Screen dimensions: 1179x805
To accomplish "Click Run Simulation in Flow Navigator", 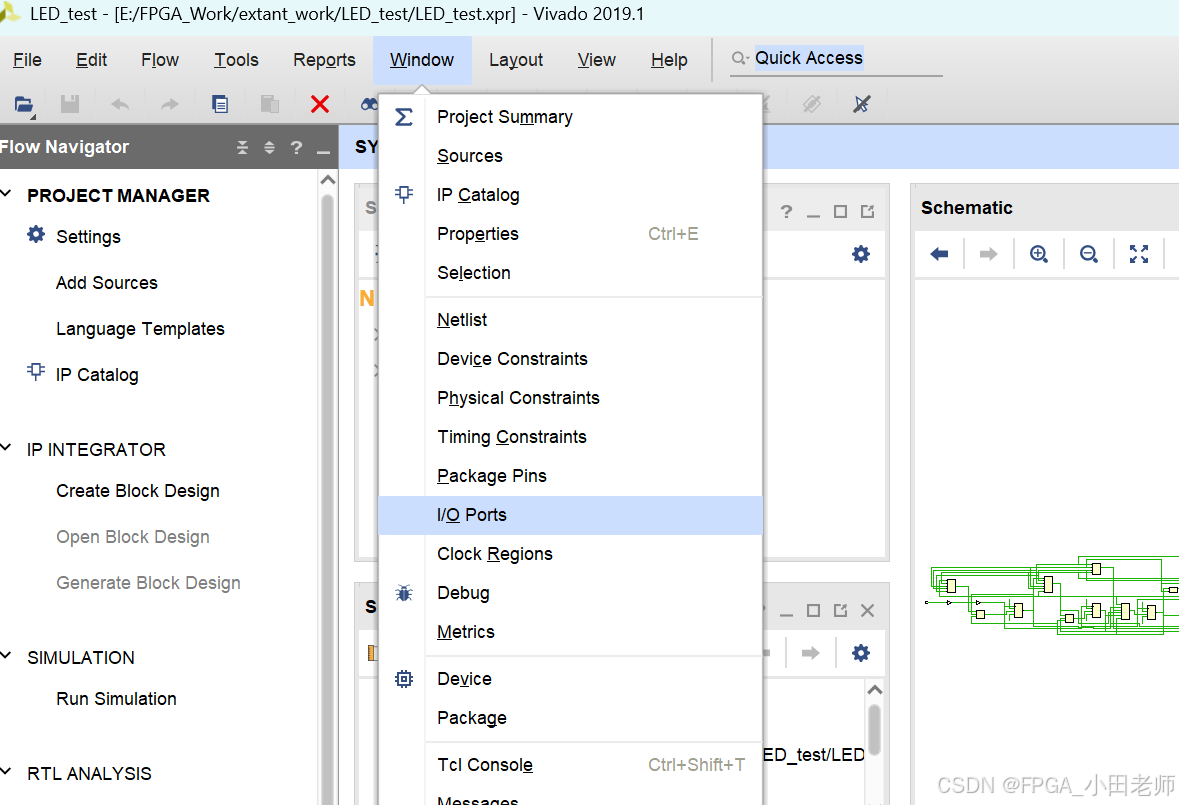I will tap(116, 698).
